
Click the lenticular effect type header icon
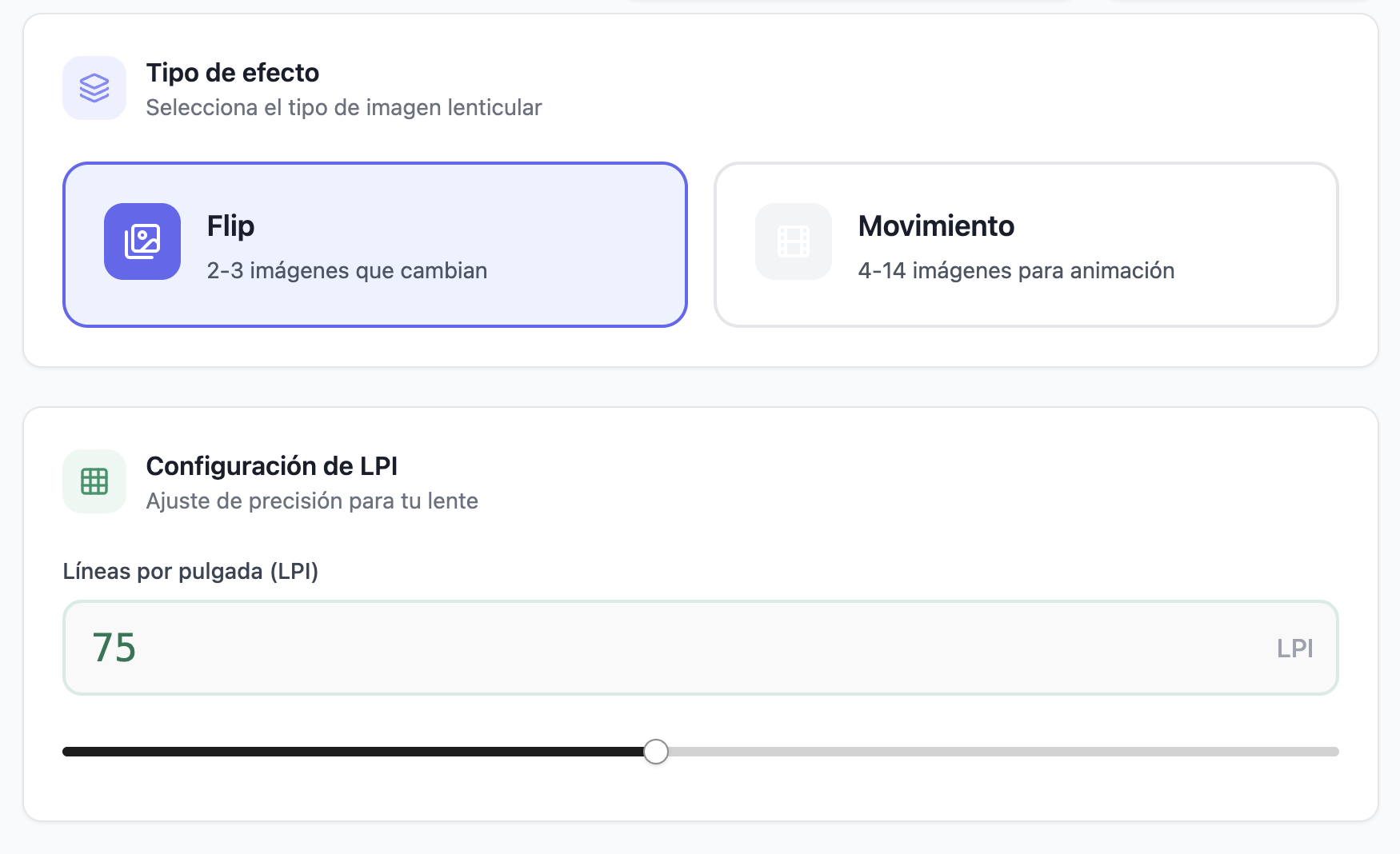[x=94, y=88]
